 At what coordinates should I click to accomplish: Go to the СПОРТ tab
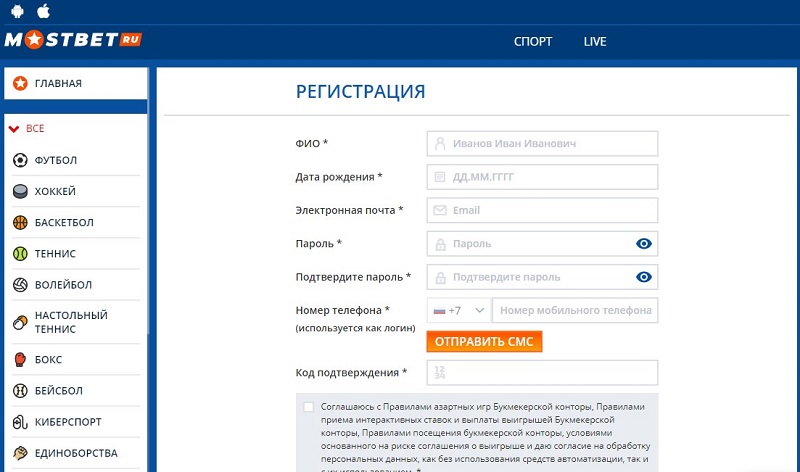tap(532, 42)
